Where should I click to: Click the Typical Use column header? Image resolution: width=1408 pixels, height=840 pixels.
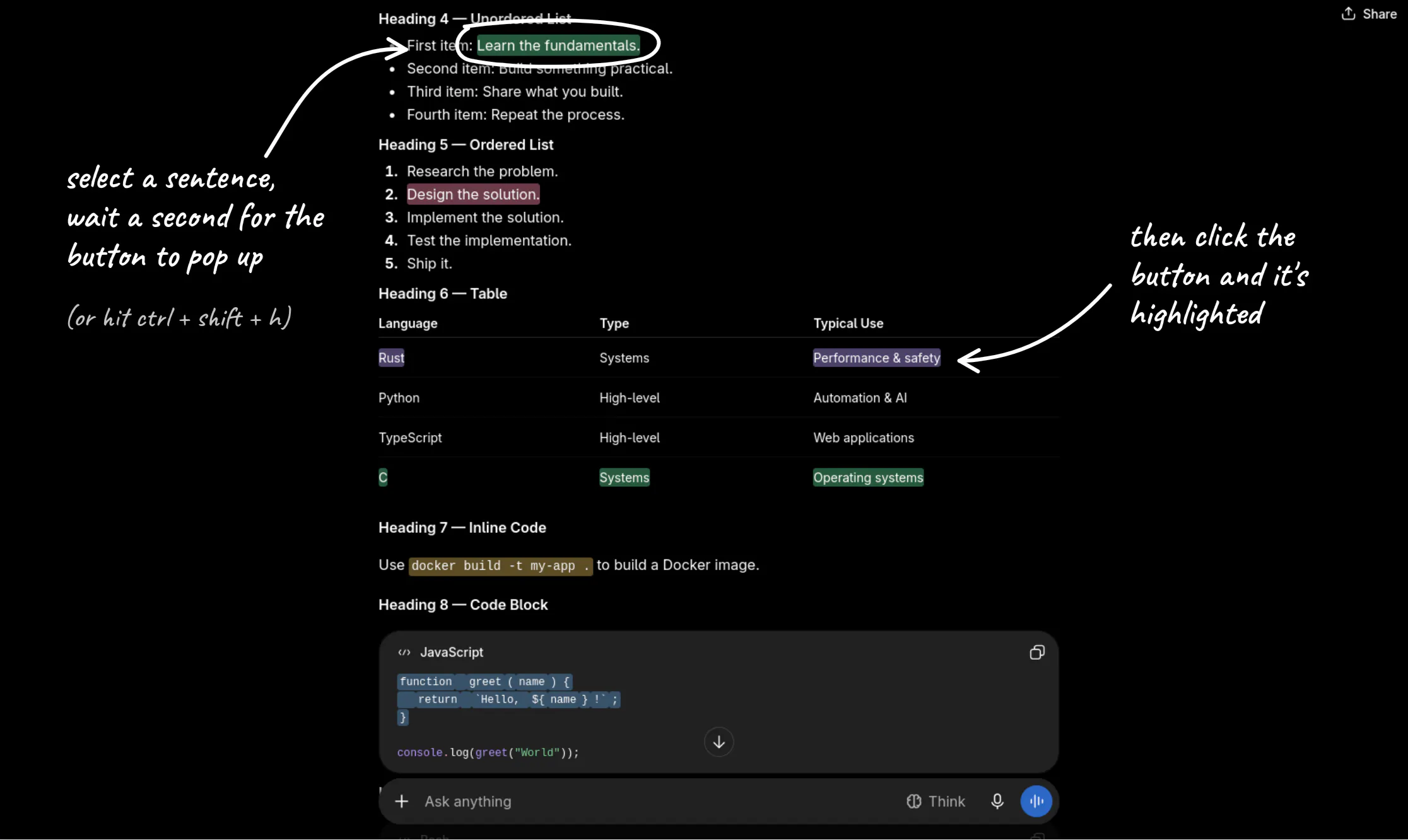[848, 324]
